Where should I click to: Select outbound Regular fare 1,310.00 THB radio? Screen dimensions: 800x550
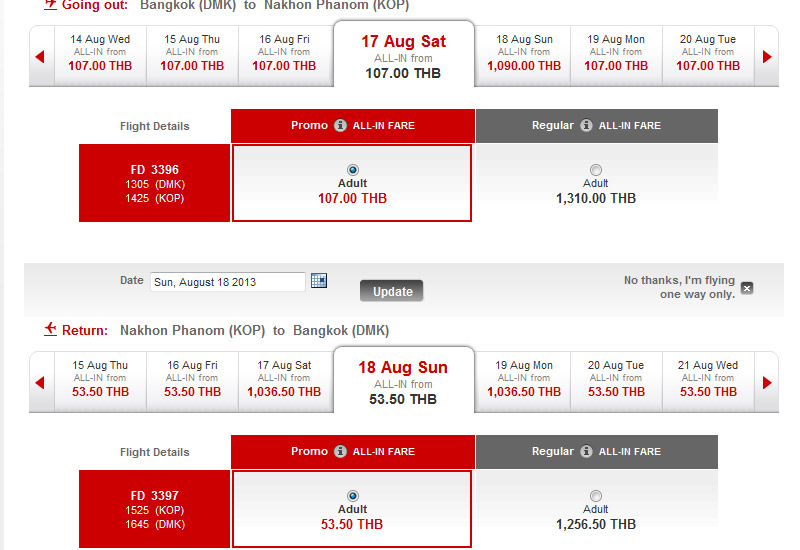point(596,169)
